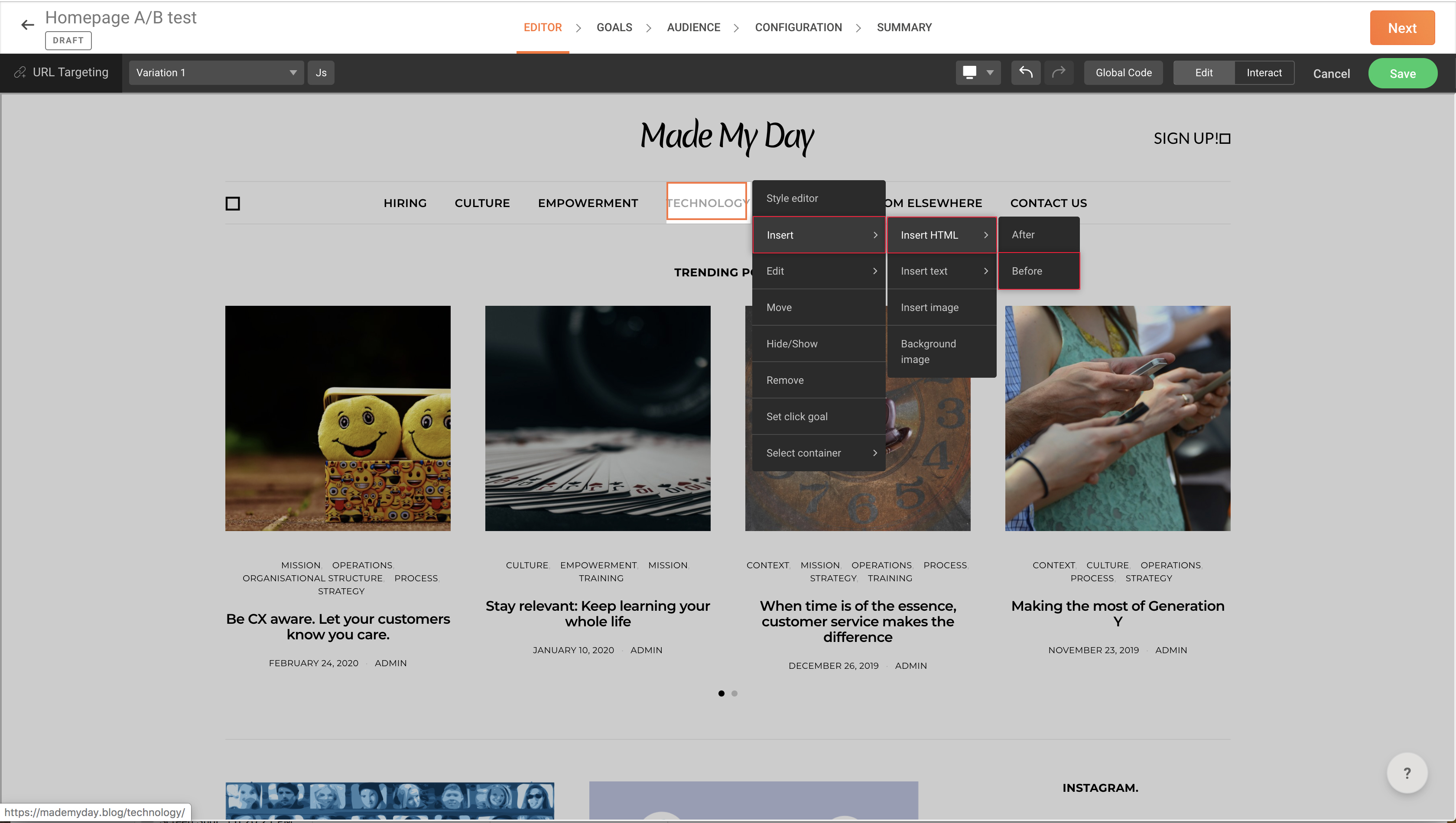The image size is (1456, 823).
Task: Open the help question mark button
Action: tap(1407, 773)
